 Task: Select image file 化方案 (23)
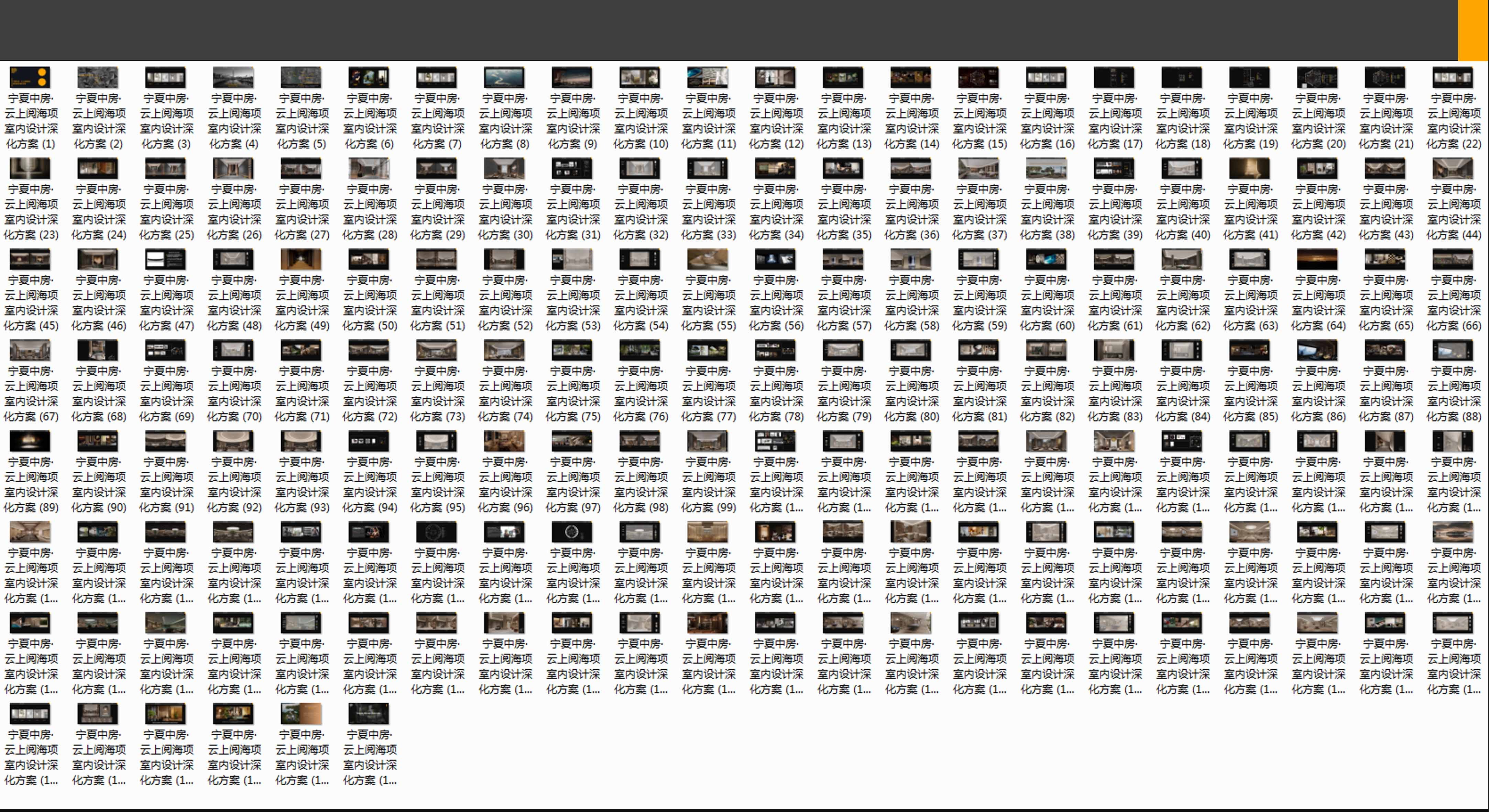30,168
